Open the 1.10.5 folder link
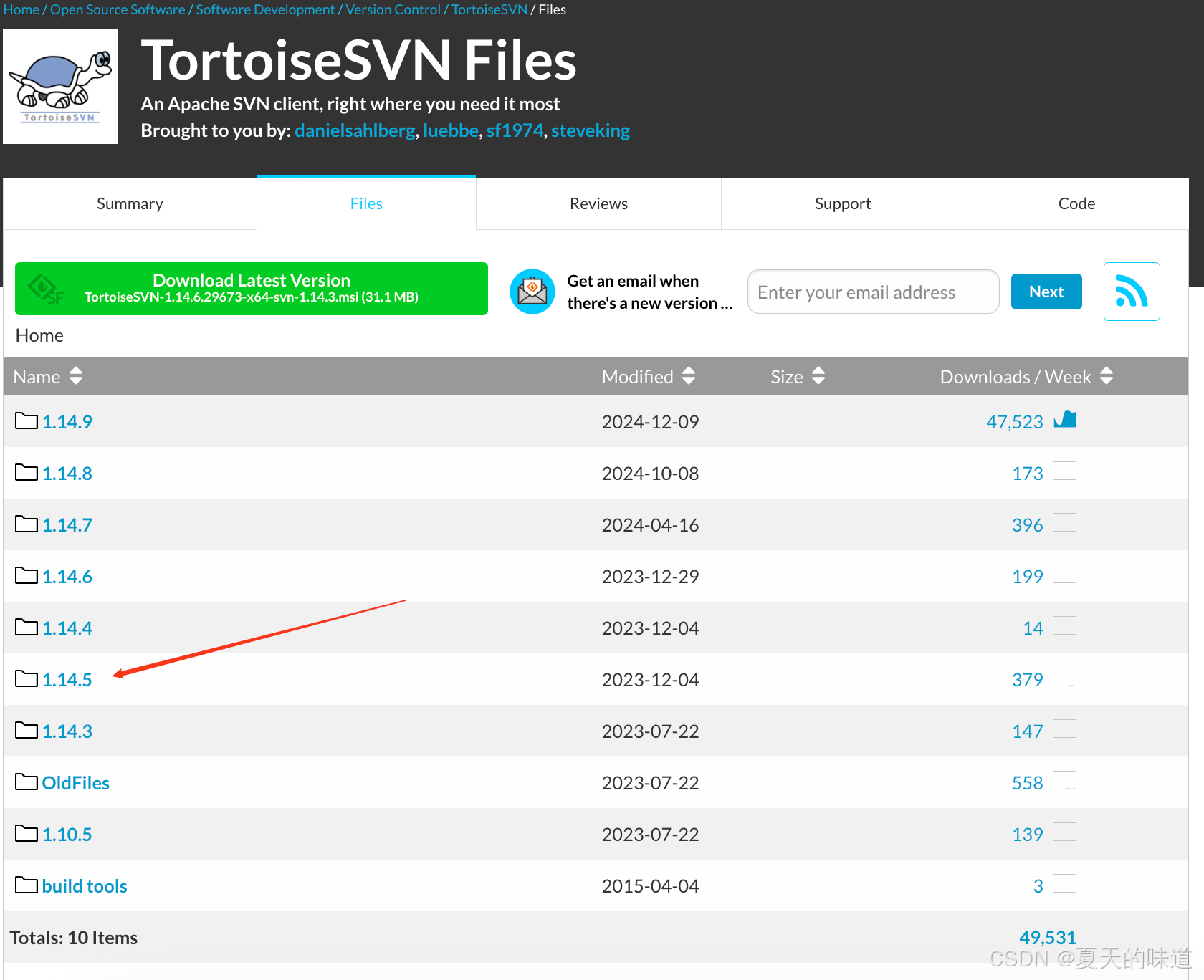 [67, 834]
